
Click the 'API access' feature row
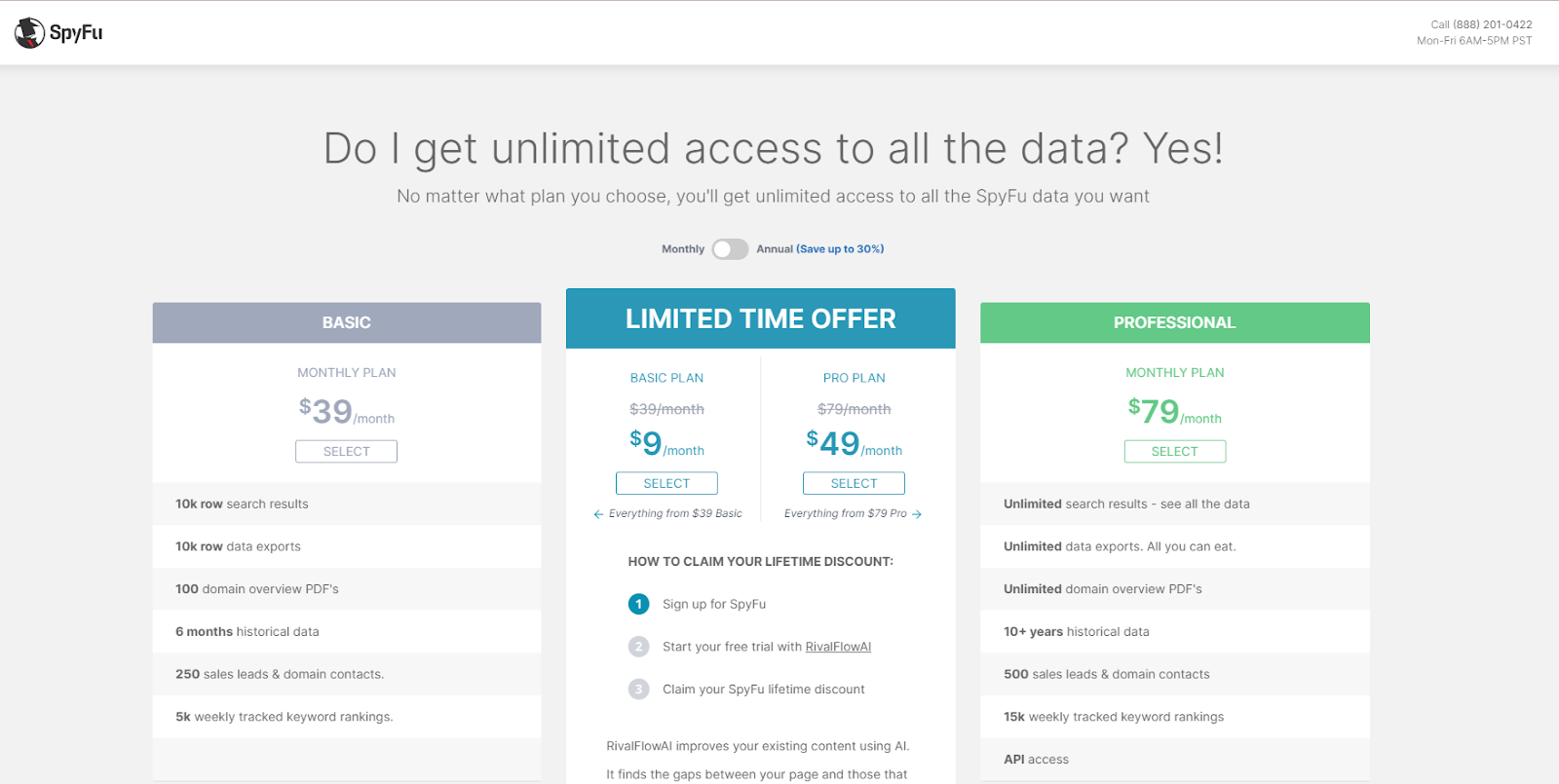pos(1175,760)
